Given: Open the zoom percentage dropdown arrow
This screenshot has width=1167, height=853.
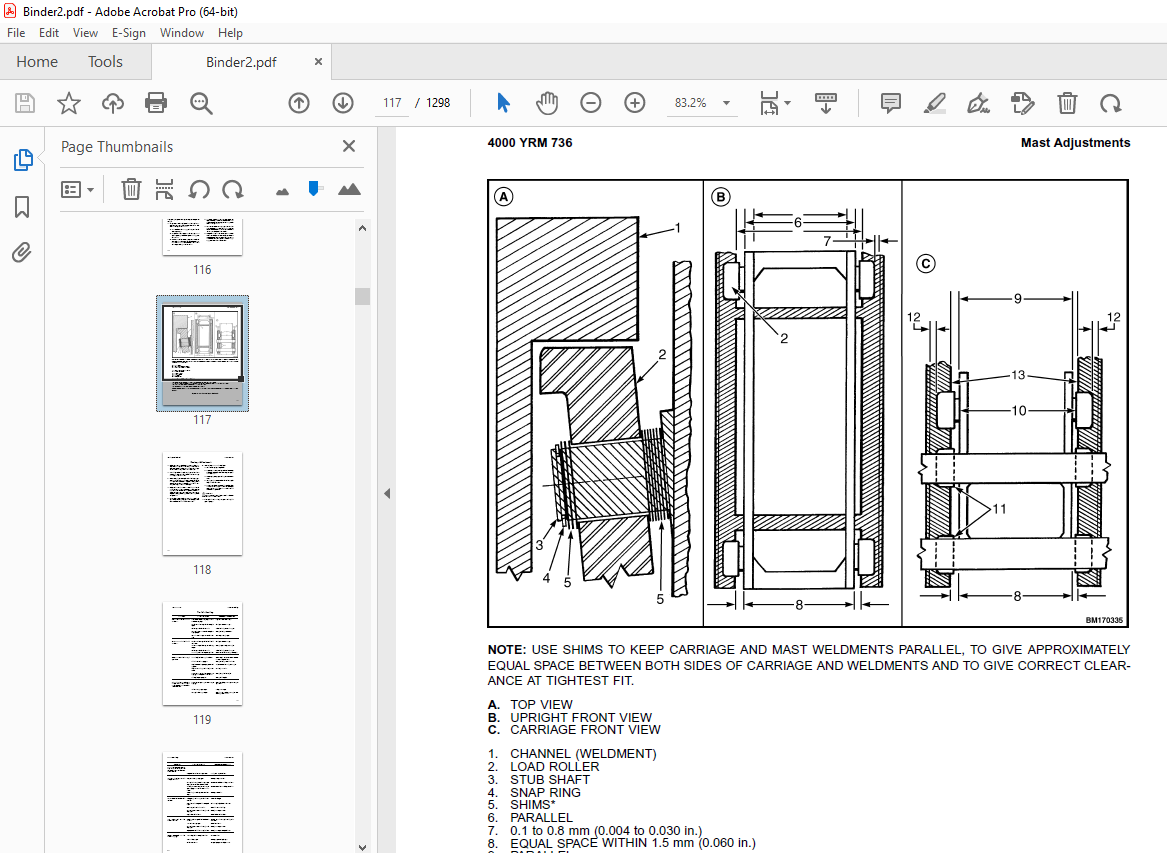Looking at the screenshot, I should coord(726,103).
